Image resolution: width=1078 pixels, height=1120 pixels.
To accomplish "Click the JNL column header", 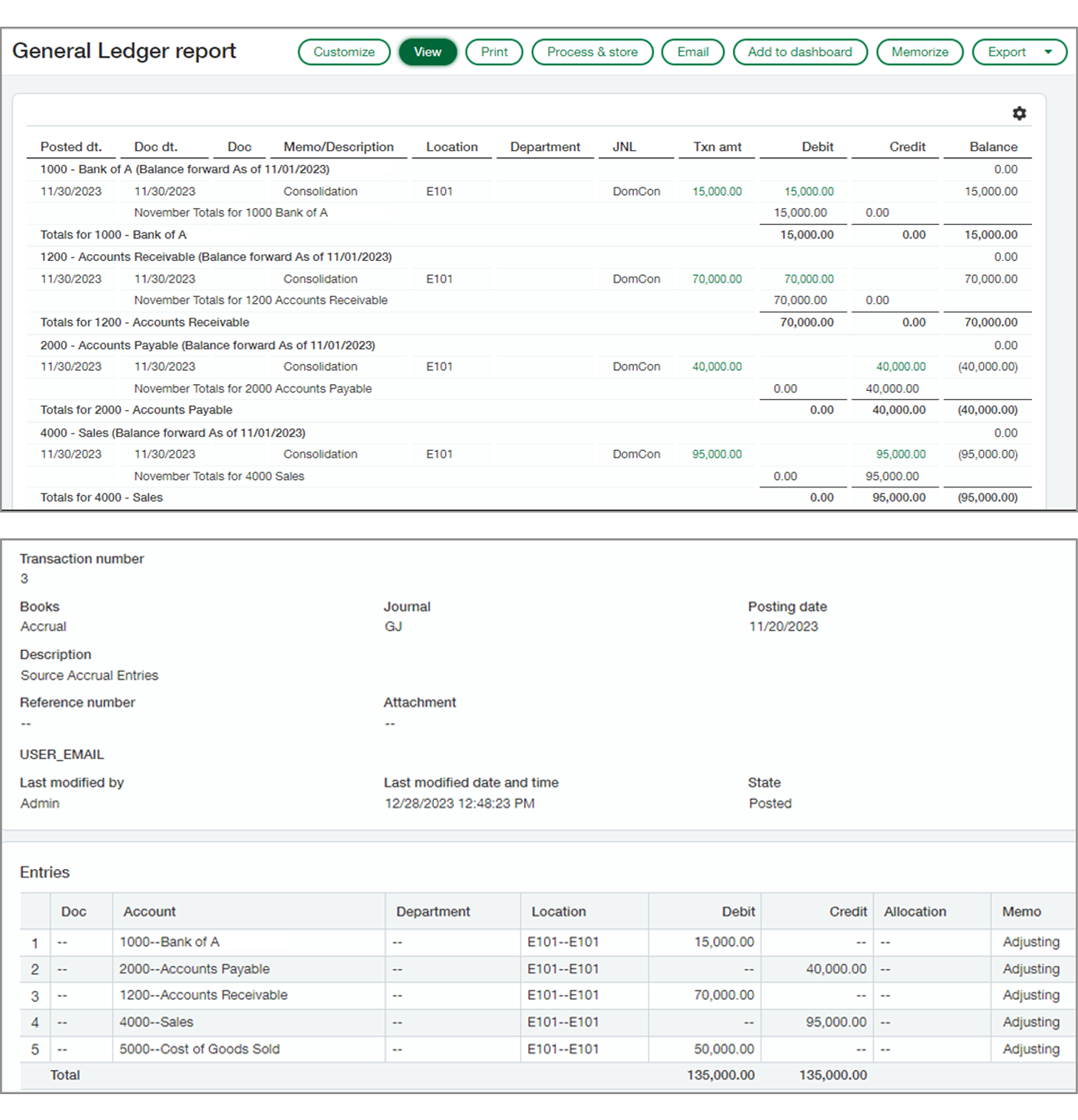I will point(624,147).
